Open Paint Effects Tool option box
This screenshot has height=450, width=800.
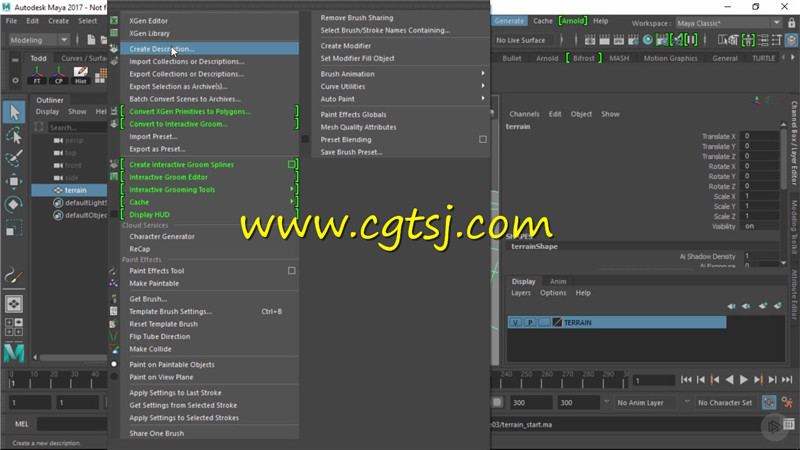[291, 270]
